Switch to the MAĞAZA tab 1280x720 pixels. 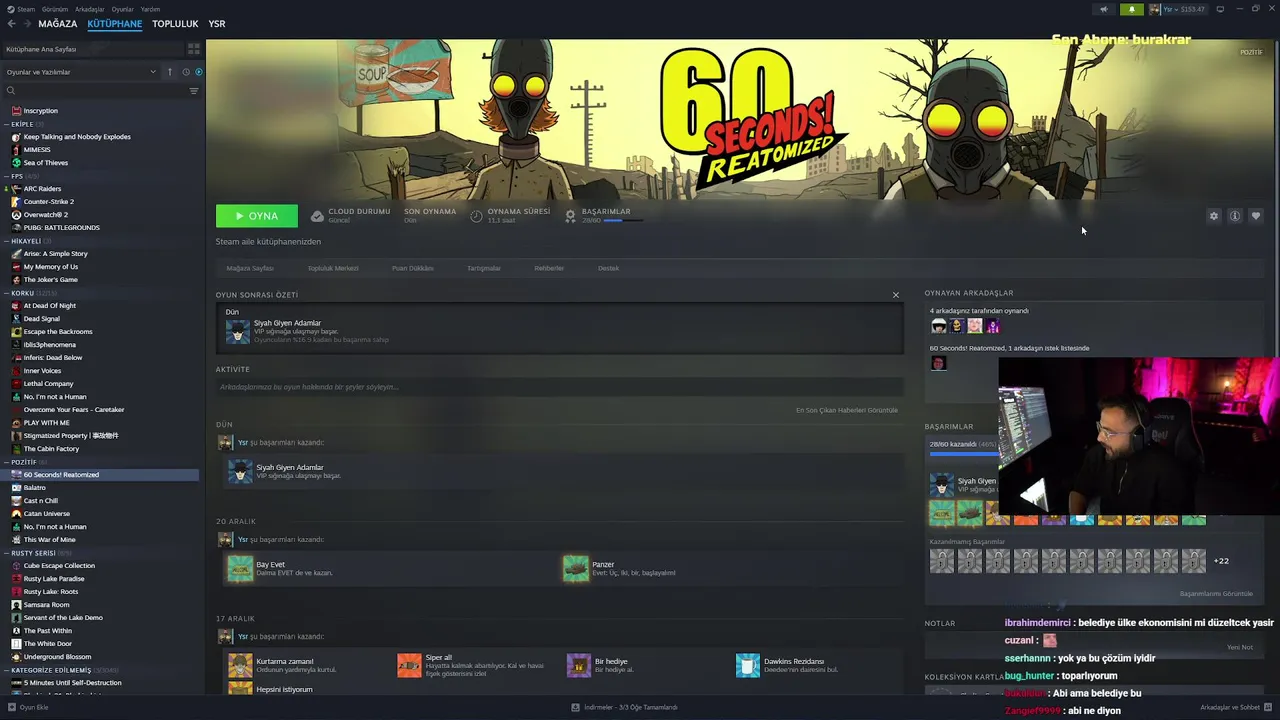pyautogui.click(x=57, y=24)
